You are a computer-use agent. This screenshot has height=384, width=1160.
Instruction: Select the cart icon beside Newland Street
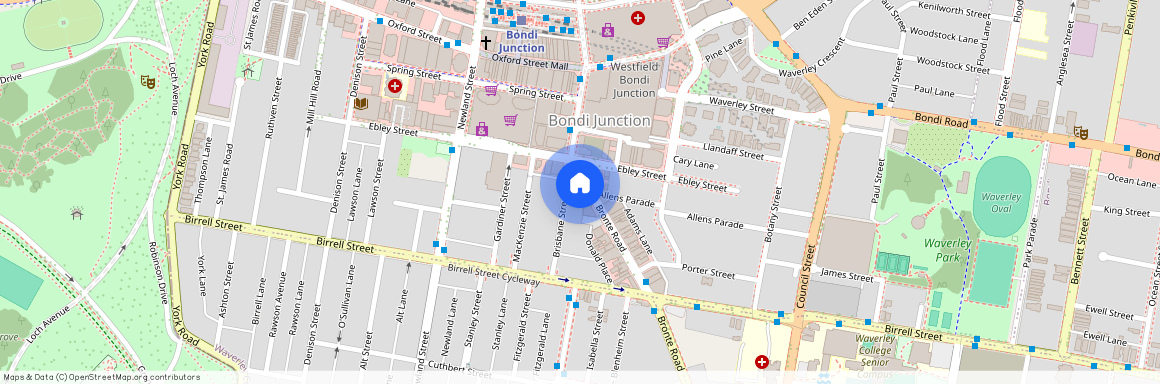coord(490,91)
